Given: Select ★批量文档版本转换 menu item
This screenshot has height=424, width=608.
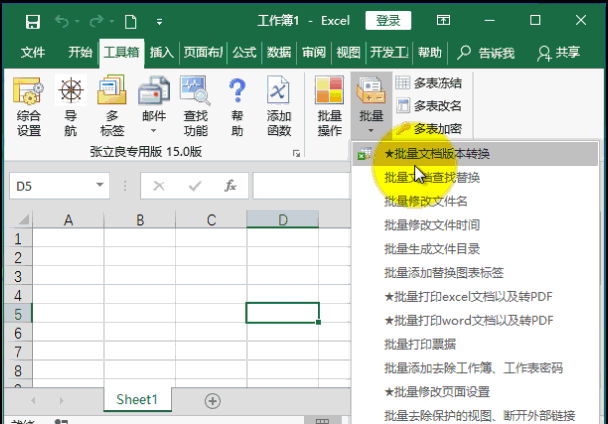Looking at the screenshot, I should tap(437, 154).
